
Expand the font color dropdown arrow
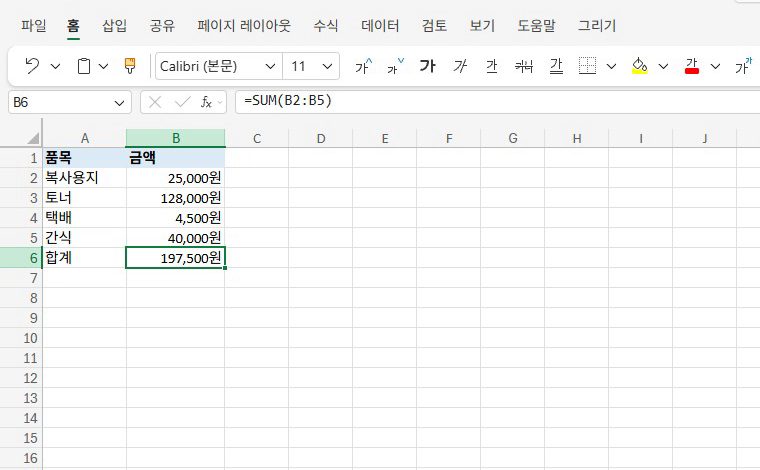715,66
